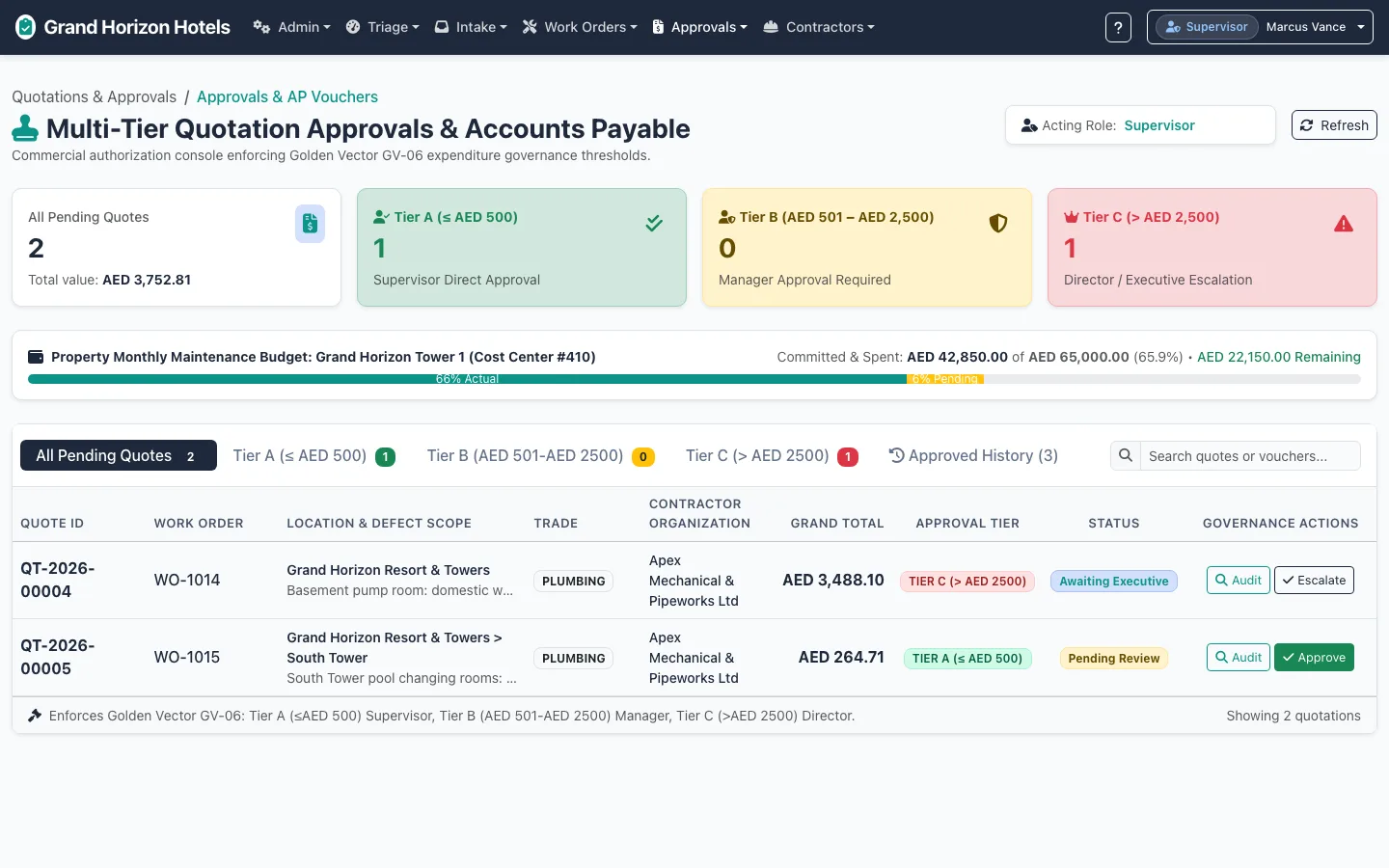Audit quote QT-2026-00004
Viewport: 1389px width, 868px height.
click(x=1239, y=580)
